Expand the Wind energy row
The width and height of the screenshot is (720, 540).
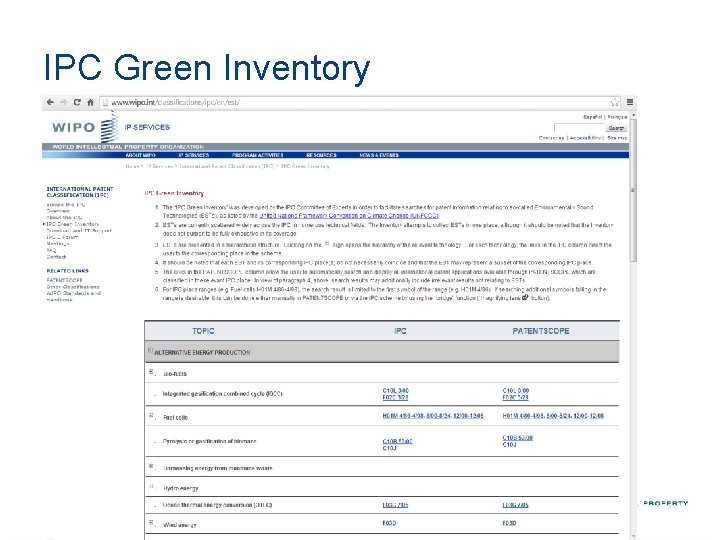pos(151,523)
